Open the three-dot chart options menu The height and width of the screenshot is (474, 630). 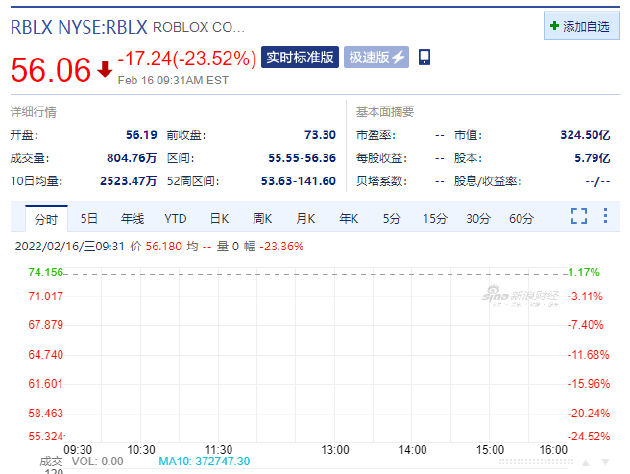[605, 216]
